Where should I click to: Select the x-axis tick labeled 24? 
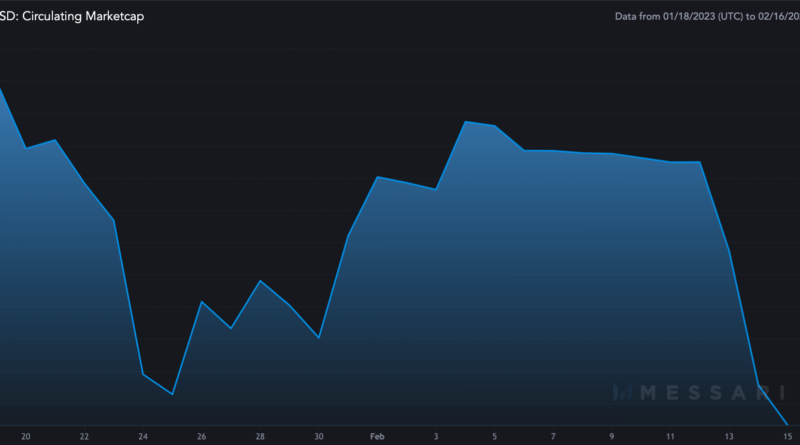[x=143, y=436]
